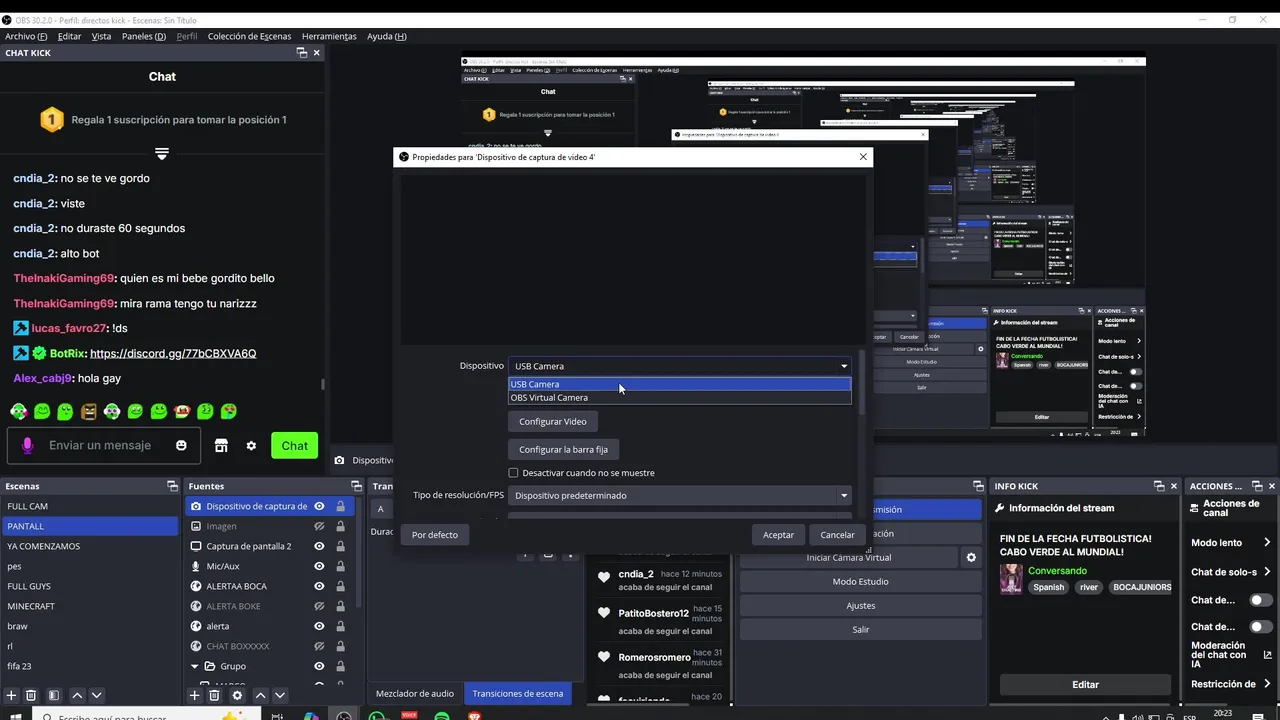Click Configurar Video button
Viewport: 1280px width, 720px height.
[553, 421]
